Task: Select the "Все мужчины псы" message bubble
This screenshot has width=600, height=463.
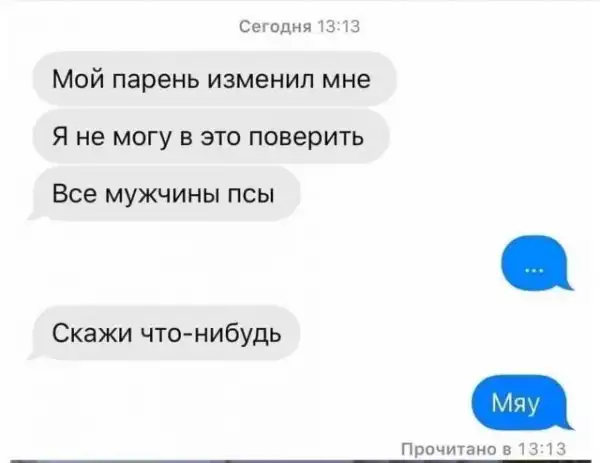Action: point(166,194)
